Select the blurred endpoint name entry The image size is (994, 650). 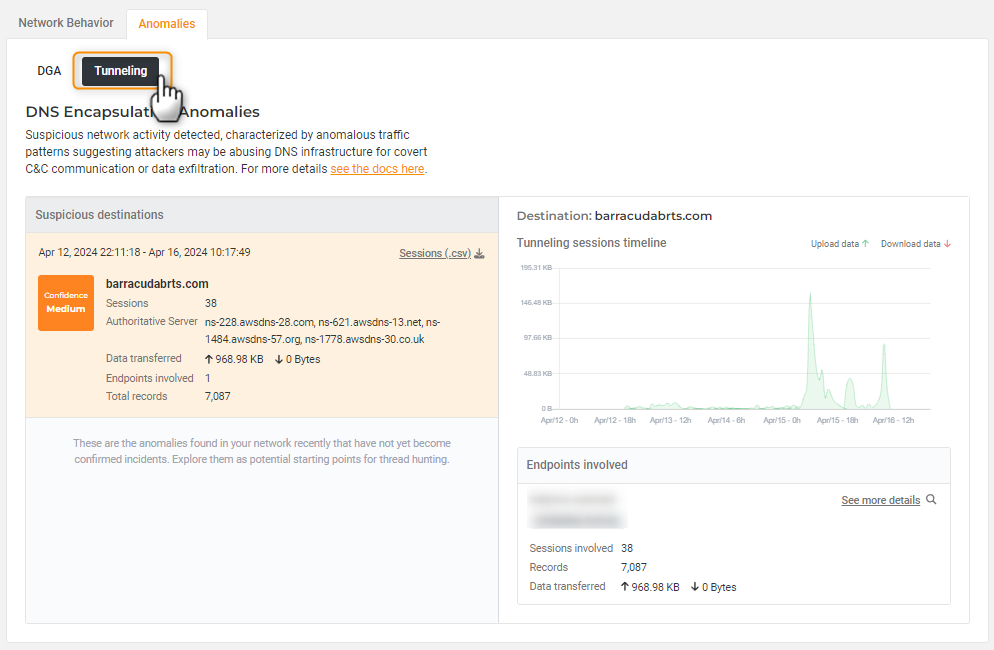[x=572, y=499]
